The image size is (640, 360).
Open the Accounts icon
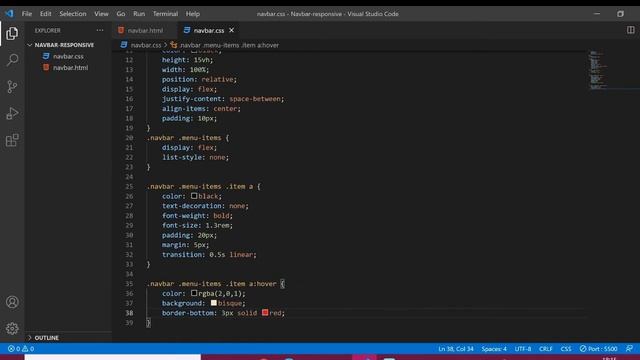click(x=12, y=302)
